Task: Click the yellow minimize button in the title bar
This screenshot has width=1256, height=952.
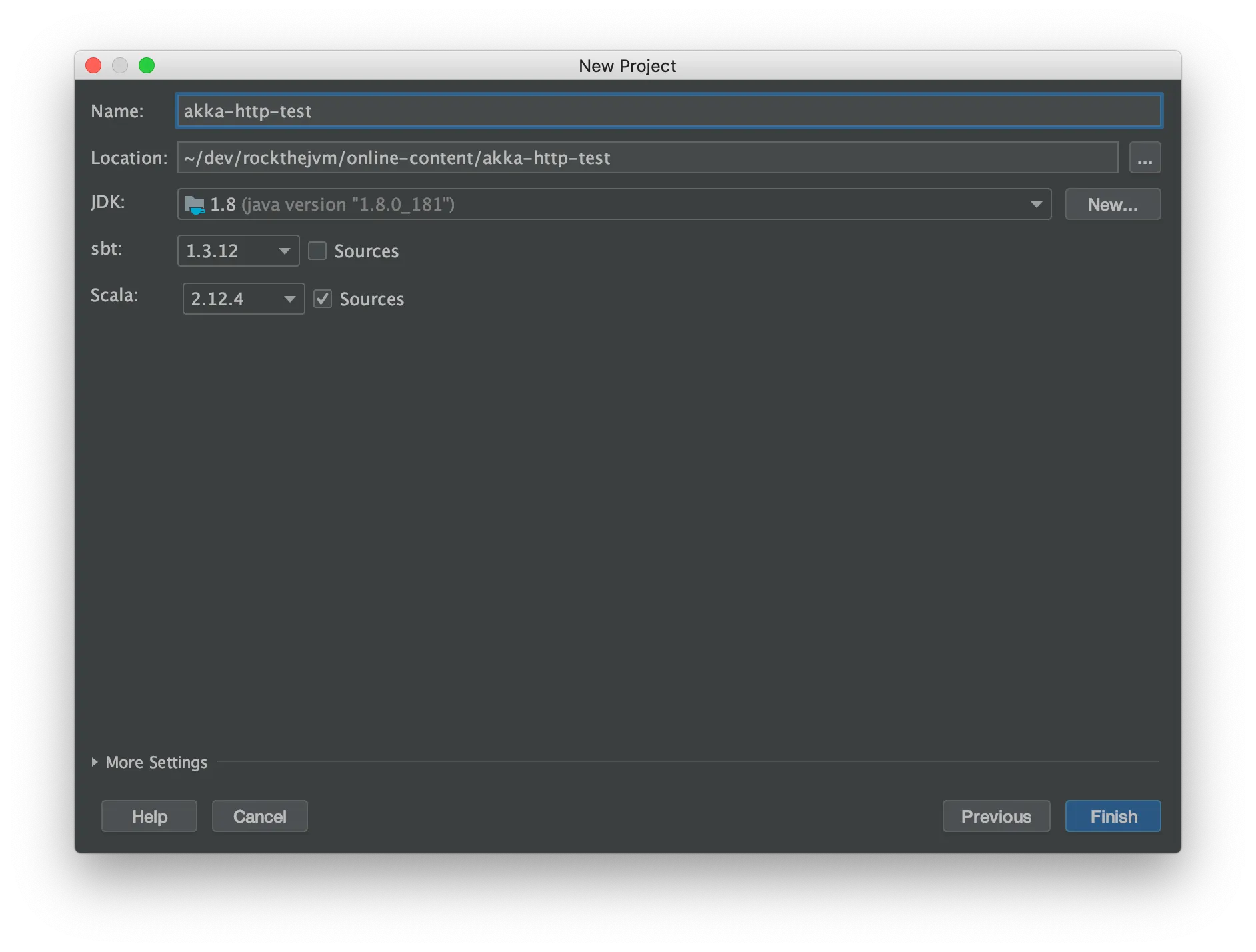Action: [x=120, y=65]
